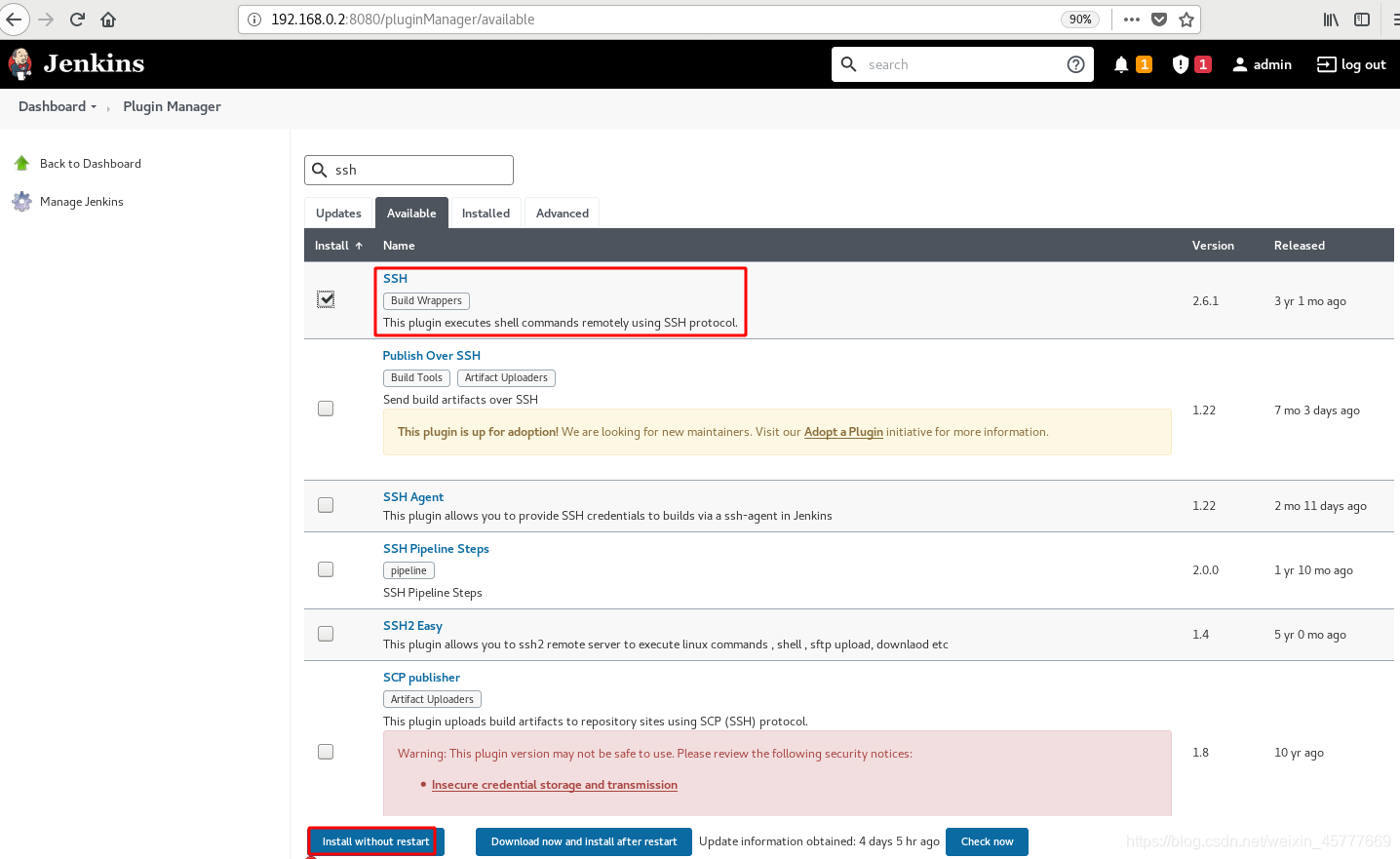The image size is (1400, 859).
Task: Open the Publish Over SSH link
Action: (x=431, y=356)
